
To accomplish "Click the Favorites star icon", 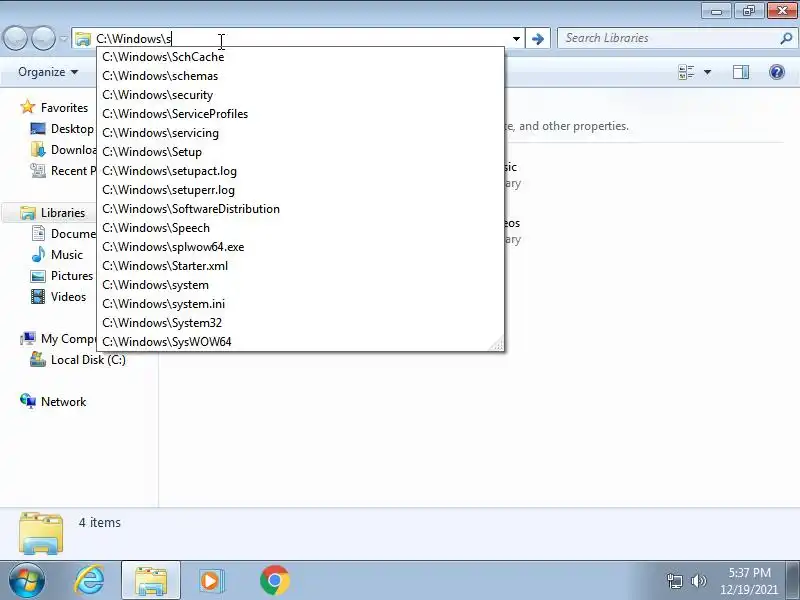I will click(28, 107).
